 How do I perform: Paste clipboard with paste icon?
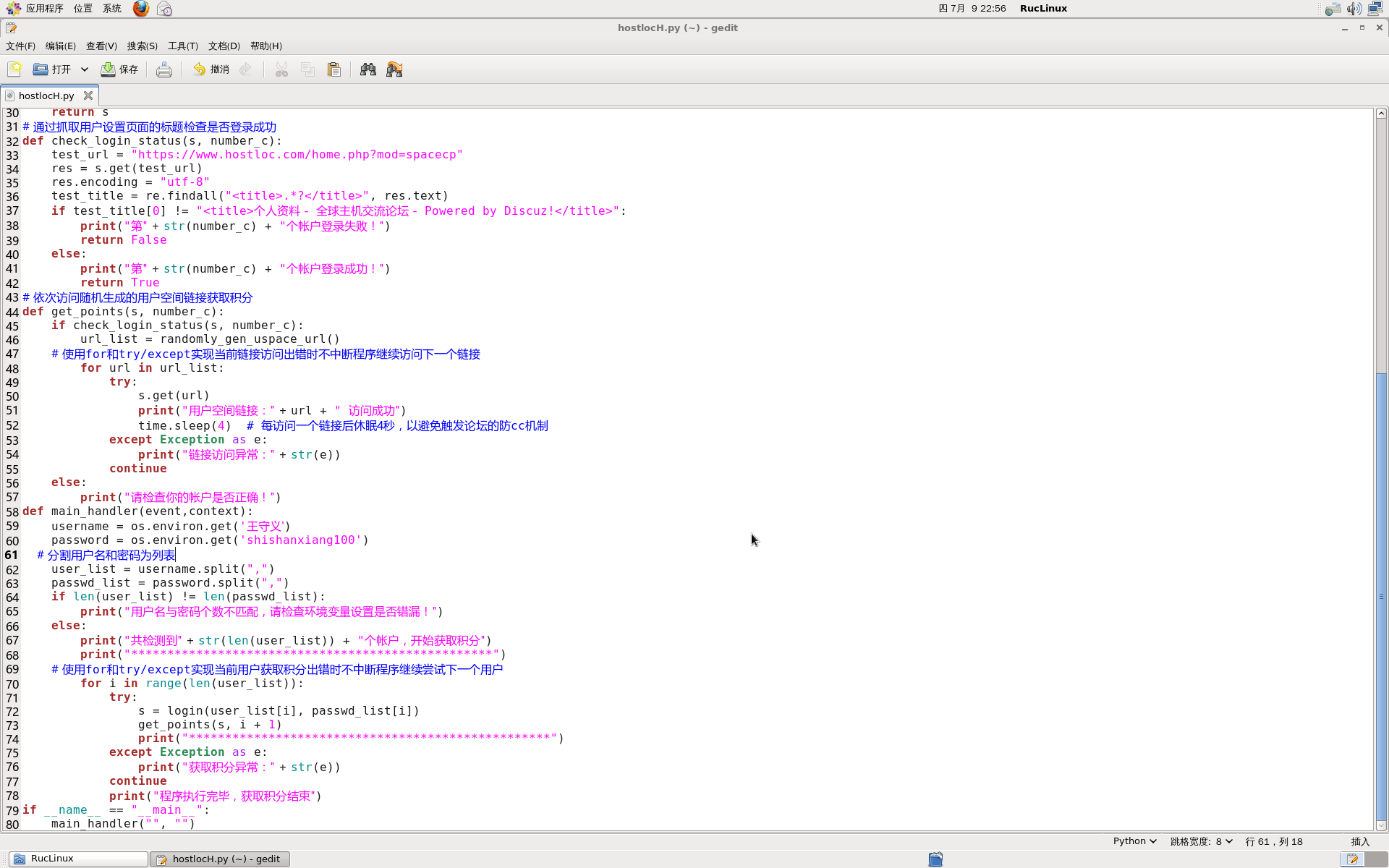334,69
